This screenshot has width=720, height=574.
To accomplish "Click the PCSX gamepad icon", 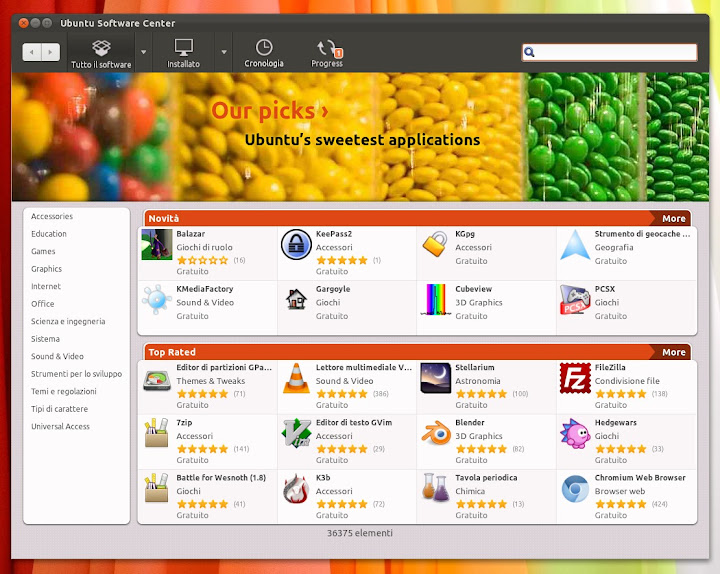I will coord(575,299).
